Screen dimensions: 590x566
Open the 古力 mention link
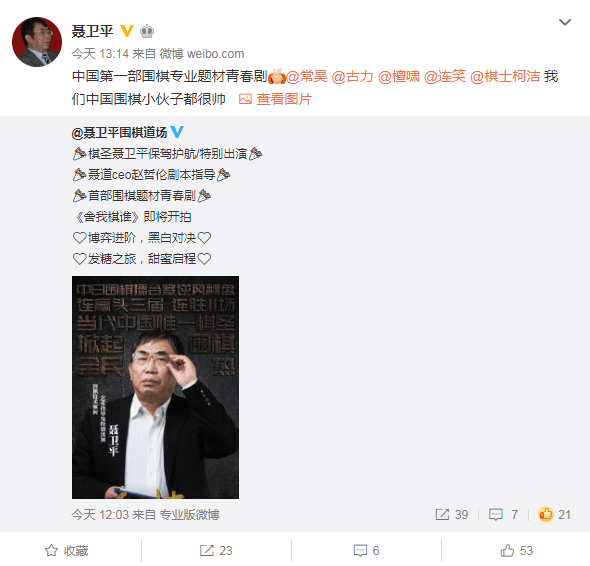pyautogui.click(x=353, y=76)
